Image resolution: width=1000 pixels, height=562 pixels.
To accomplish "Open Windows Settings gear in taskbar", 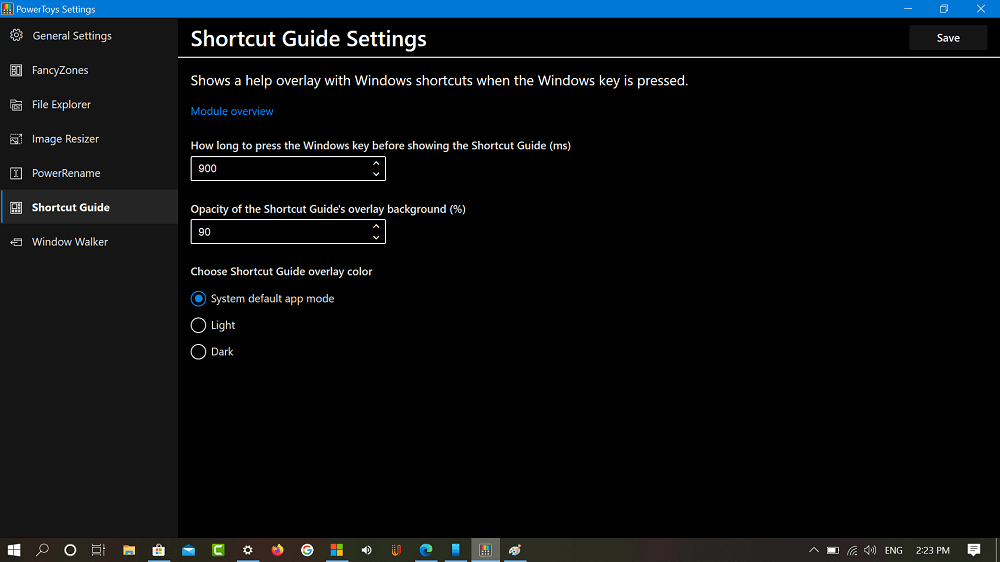I will coord(247,550).
